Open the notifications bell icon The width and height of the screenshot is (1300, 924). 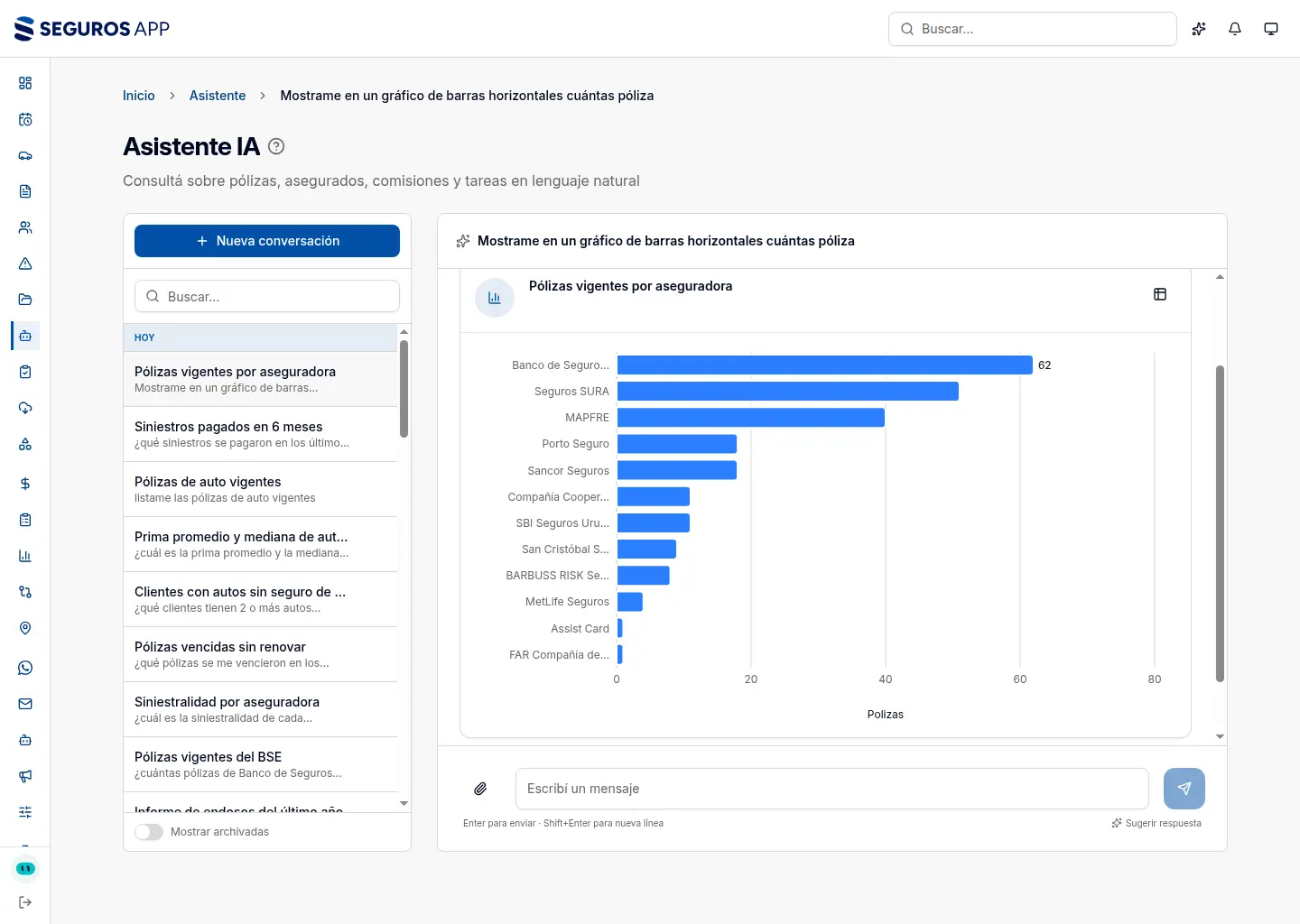pyautogui.click(x=1235, y=29)
